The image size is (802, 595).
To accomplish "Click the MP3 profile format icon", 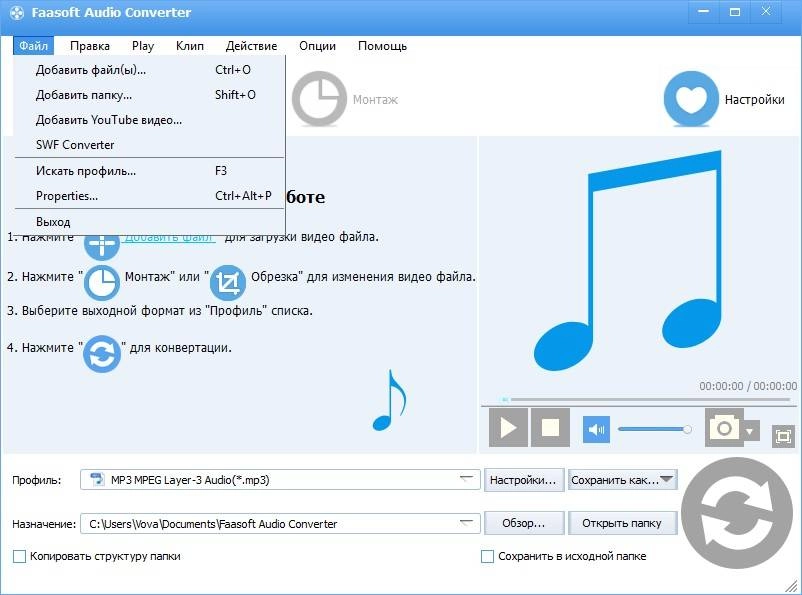I will [97, 479].
